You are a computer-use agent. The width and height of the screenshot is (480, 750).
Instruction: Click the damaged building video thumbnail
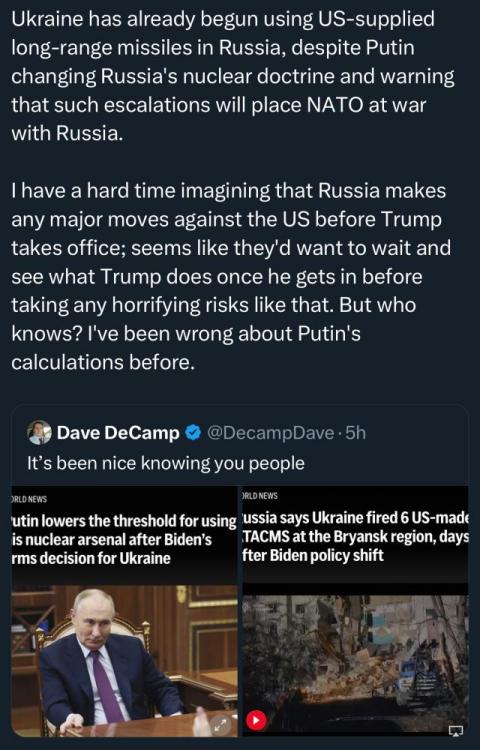[355, 666]
